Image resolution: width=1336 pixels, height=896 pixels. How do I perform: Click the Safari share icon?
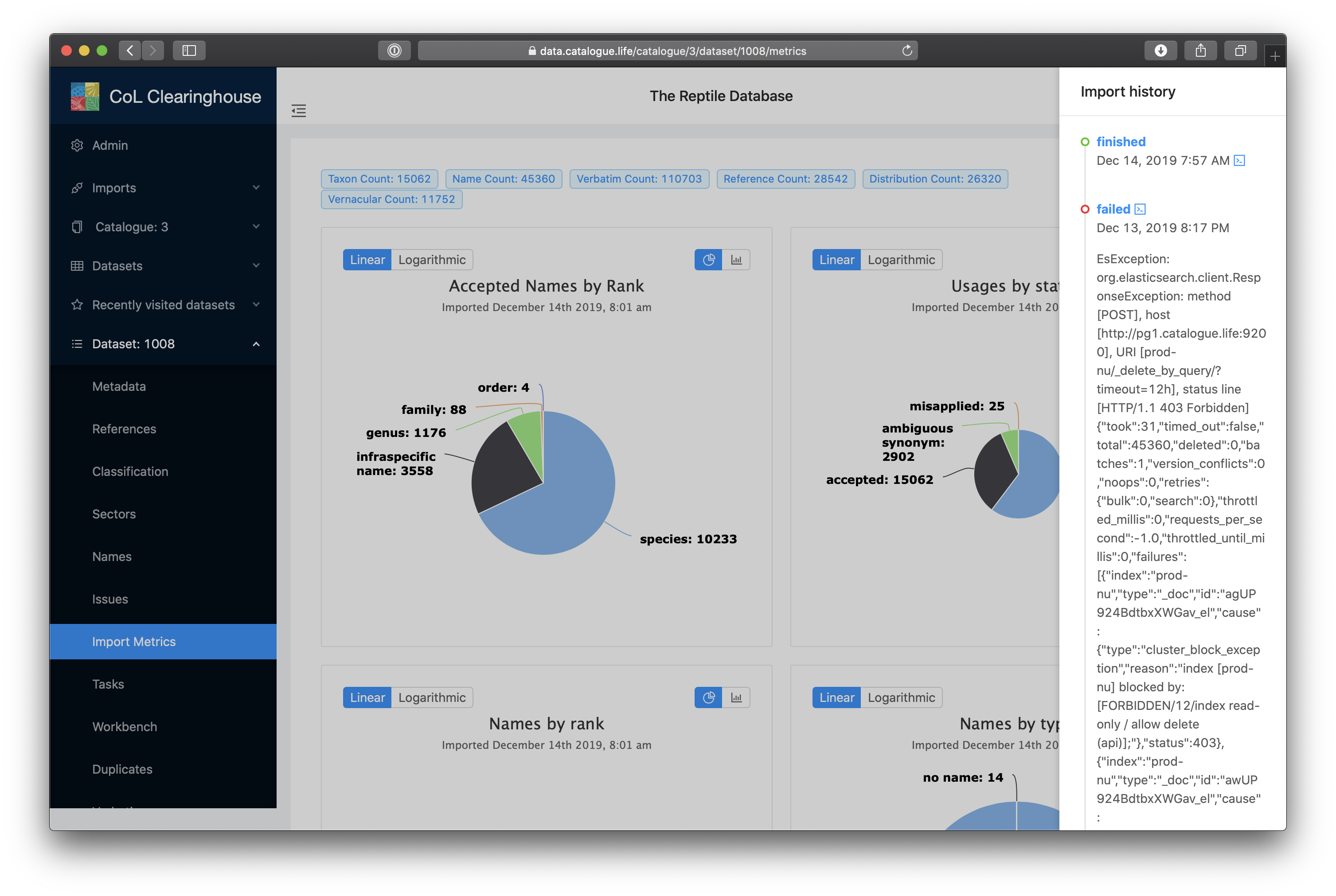(1200, 50)
